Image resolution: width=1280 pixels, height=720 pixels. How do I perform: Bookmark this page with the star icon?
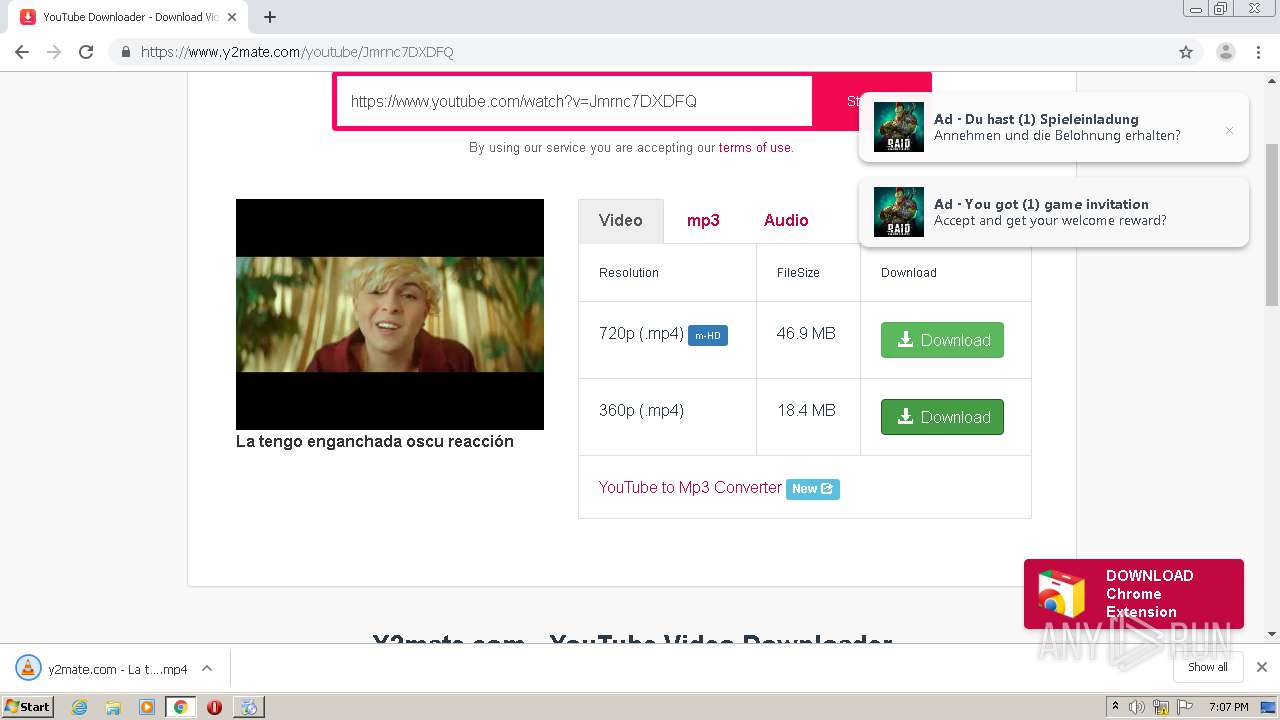[1186, 52]
